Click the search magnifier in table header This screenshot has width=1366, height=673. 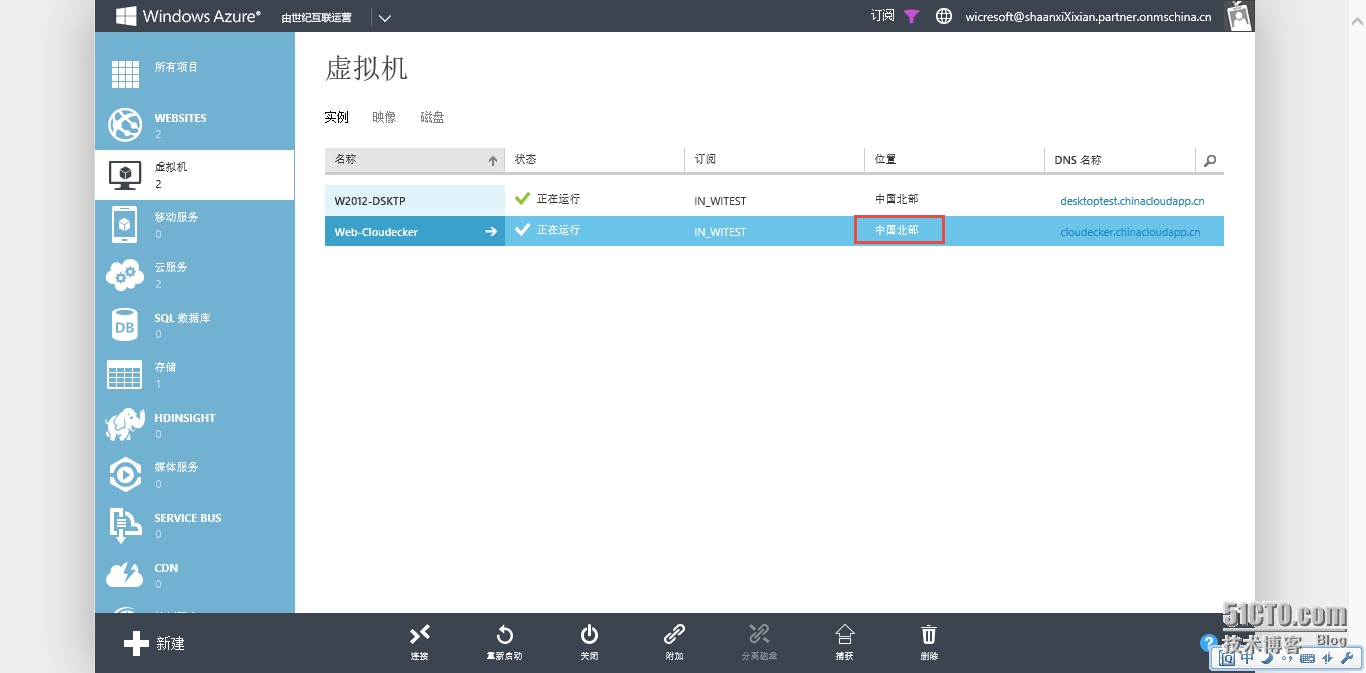[x=1210, y=160]
